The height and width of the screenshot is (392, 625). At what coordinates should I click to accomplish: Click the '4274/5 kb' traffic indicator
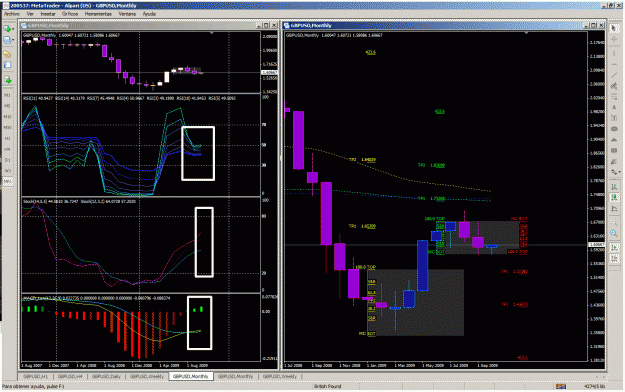[x=594, y=386]
